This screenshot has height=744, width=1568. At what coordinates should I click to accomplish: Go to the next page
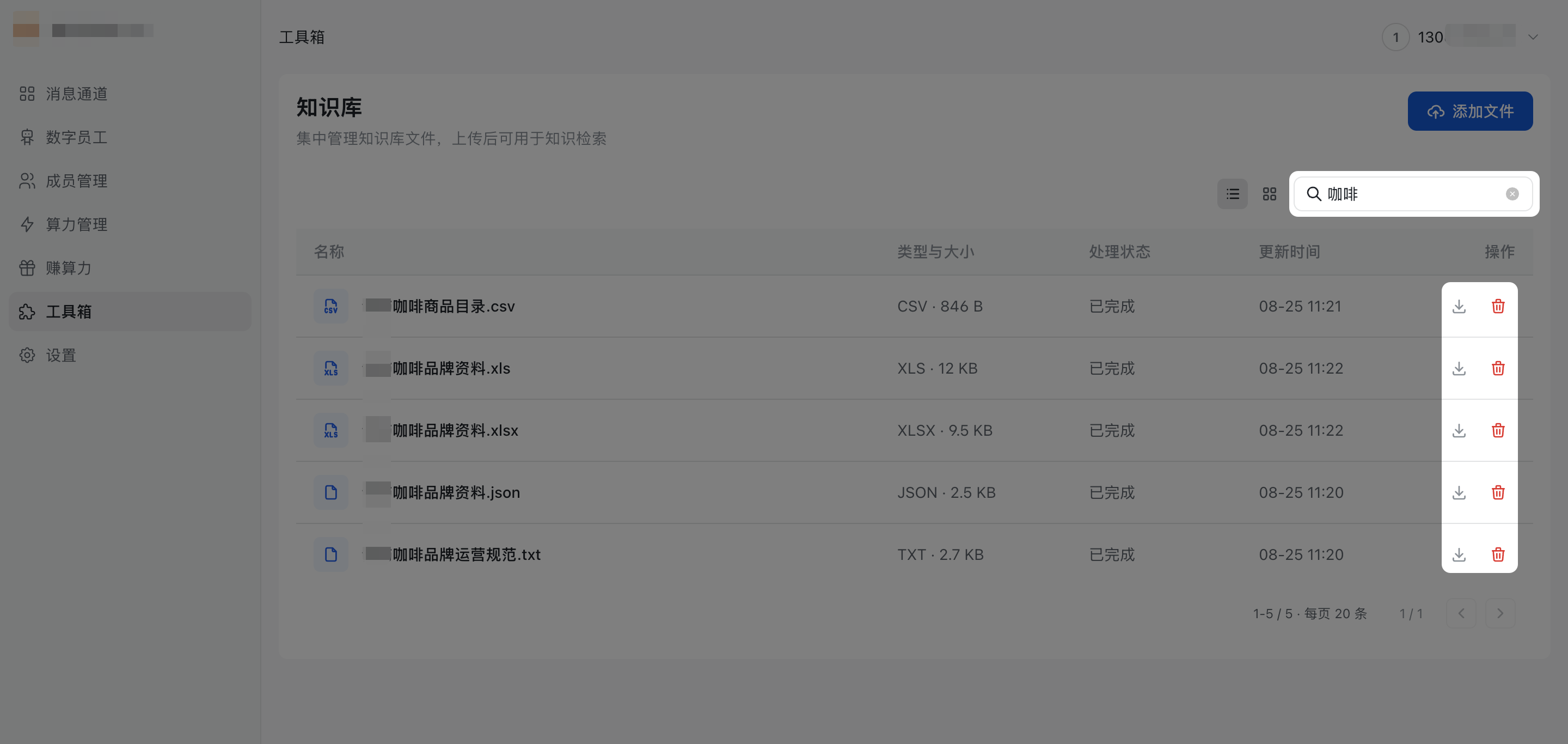[1500, 613]
